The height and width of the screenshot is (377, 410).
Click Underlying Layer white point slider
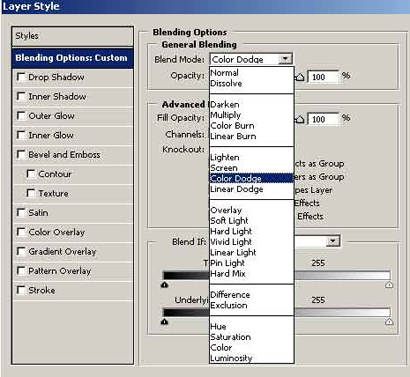[389, 322]
